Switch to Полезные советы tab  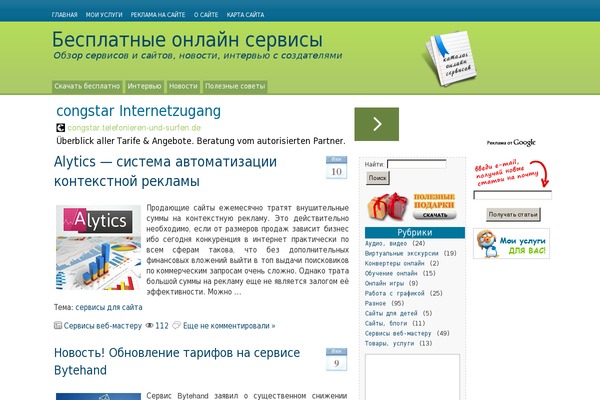(x=235, y=87)
